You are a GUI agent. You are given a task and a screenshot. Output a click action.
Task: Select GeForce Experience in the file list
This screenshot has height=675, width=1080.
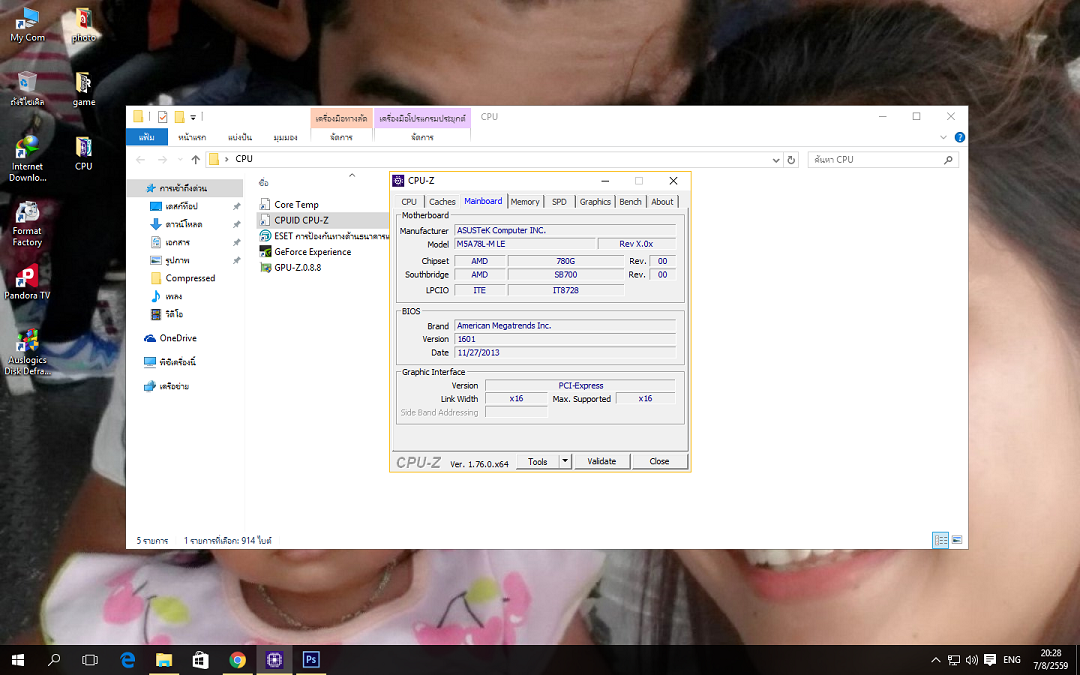(312, 252)
